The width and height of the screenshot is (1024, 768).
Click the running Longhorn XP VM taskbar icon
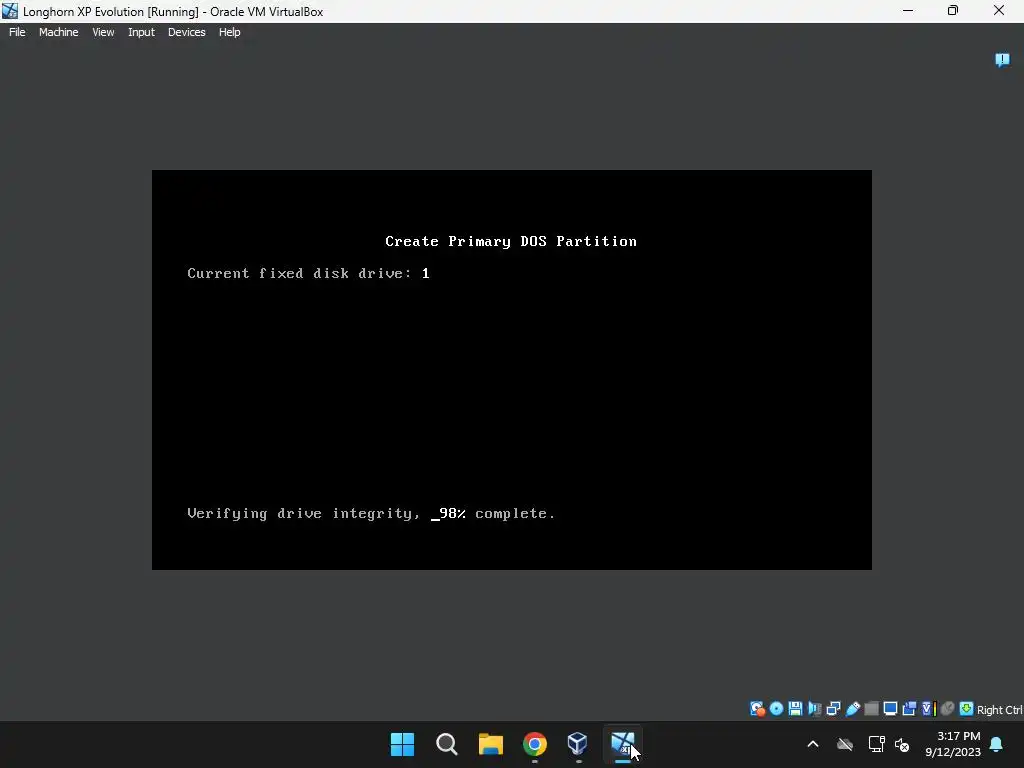[x=622, y=744]
